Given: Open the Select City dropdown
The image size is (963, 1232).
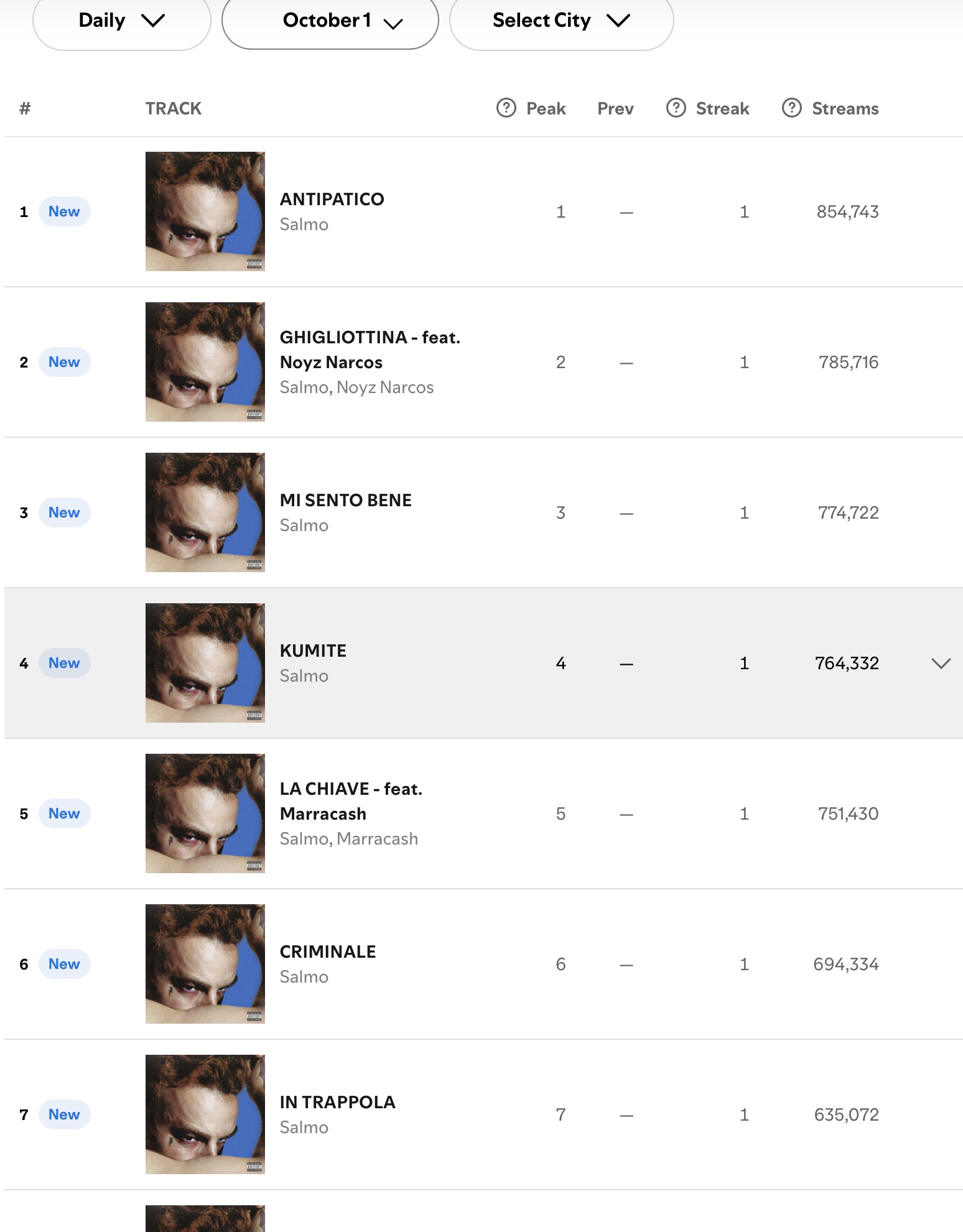Looking at the screenshot, I should pyautogui.click(x=561, y=21).
